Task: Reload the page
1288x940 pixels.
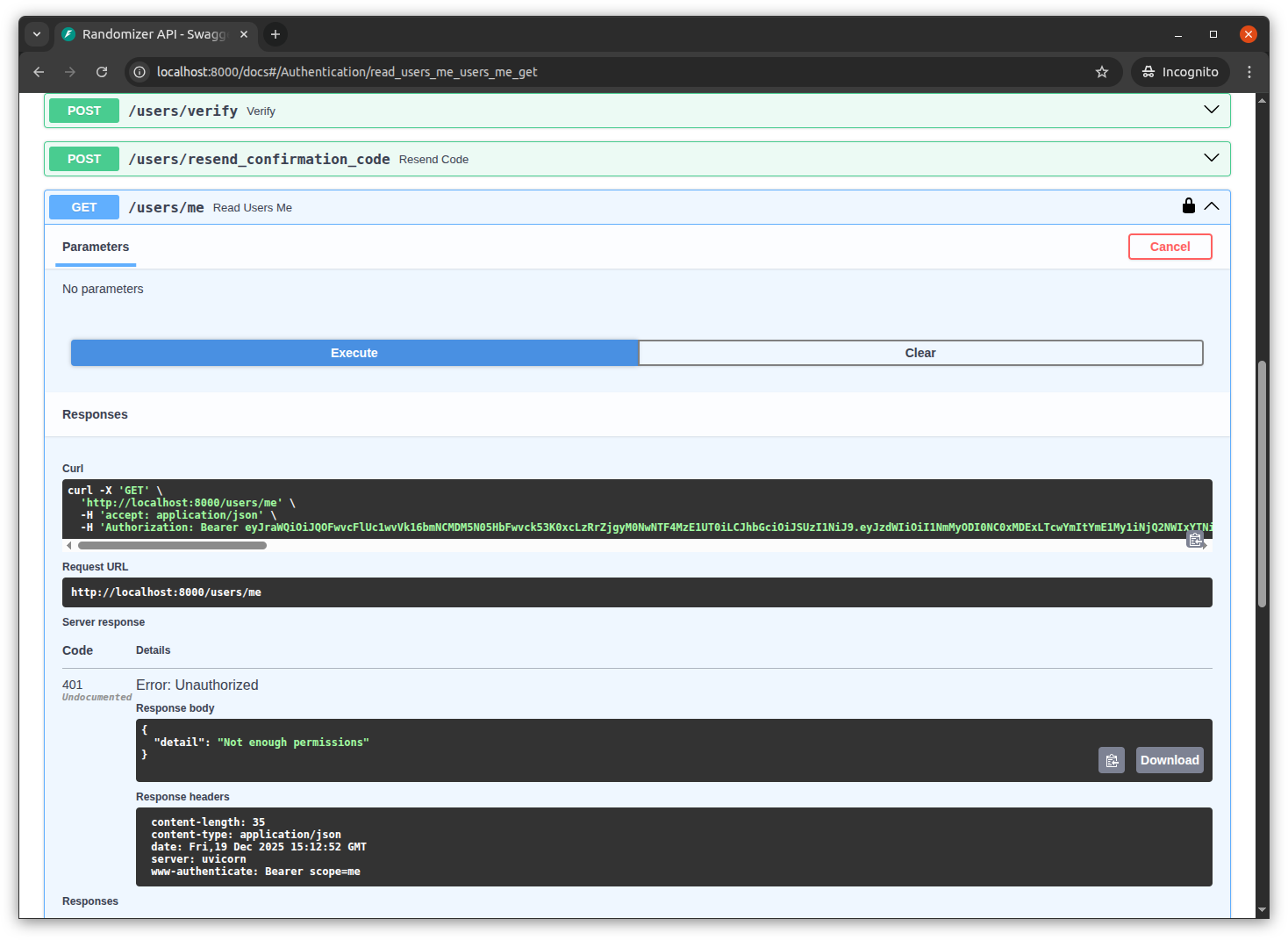Action: [x=102, y=72]
